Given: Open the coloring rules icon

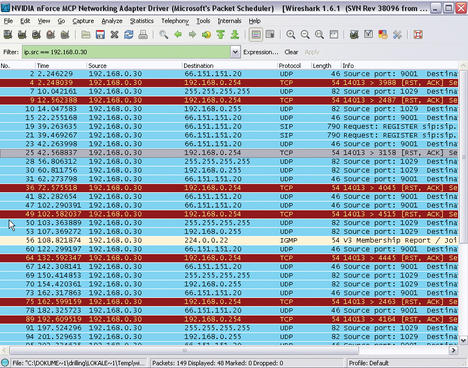Looking at the screenshot, I should point(383,35).
